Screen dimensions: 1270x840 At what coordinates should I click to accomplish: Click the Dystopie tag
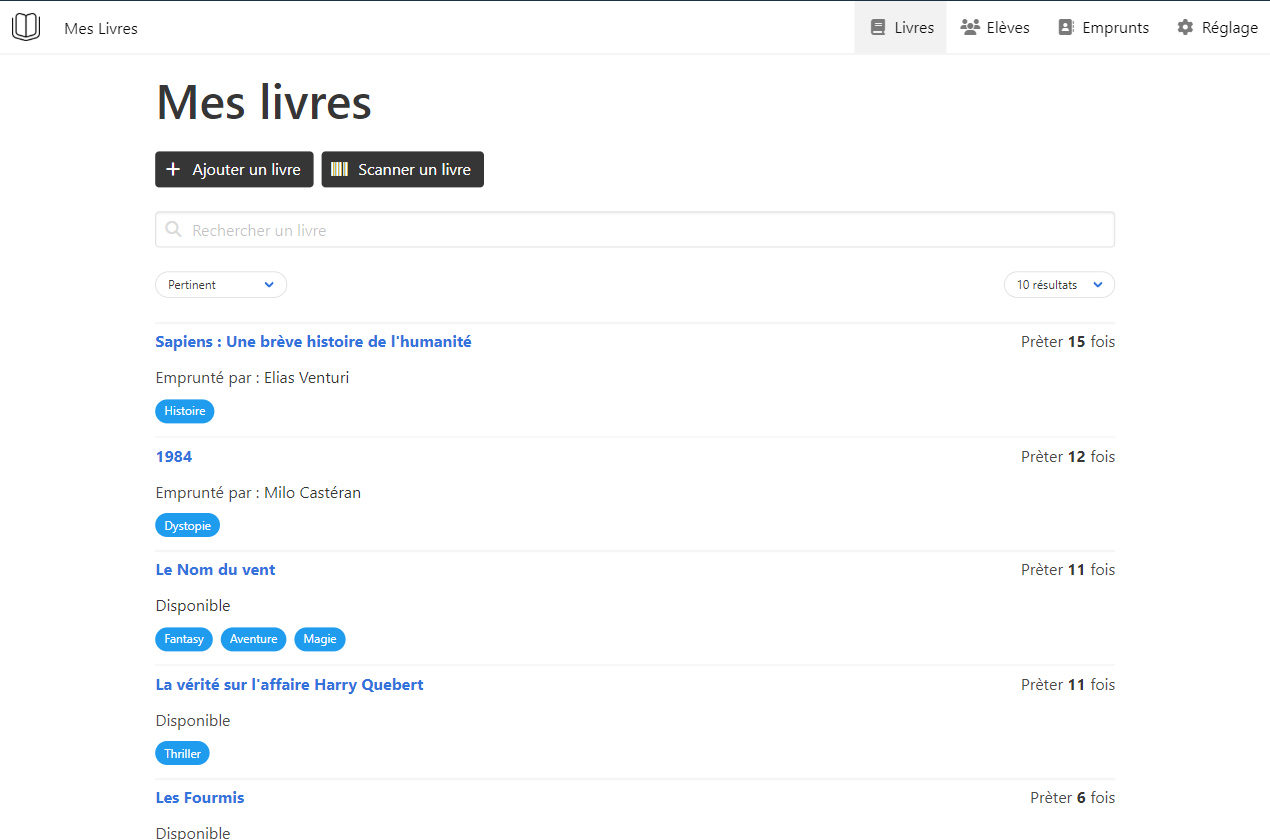click(x=187, y=526)
